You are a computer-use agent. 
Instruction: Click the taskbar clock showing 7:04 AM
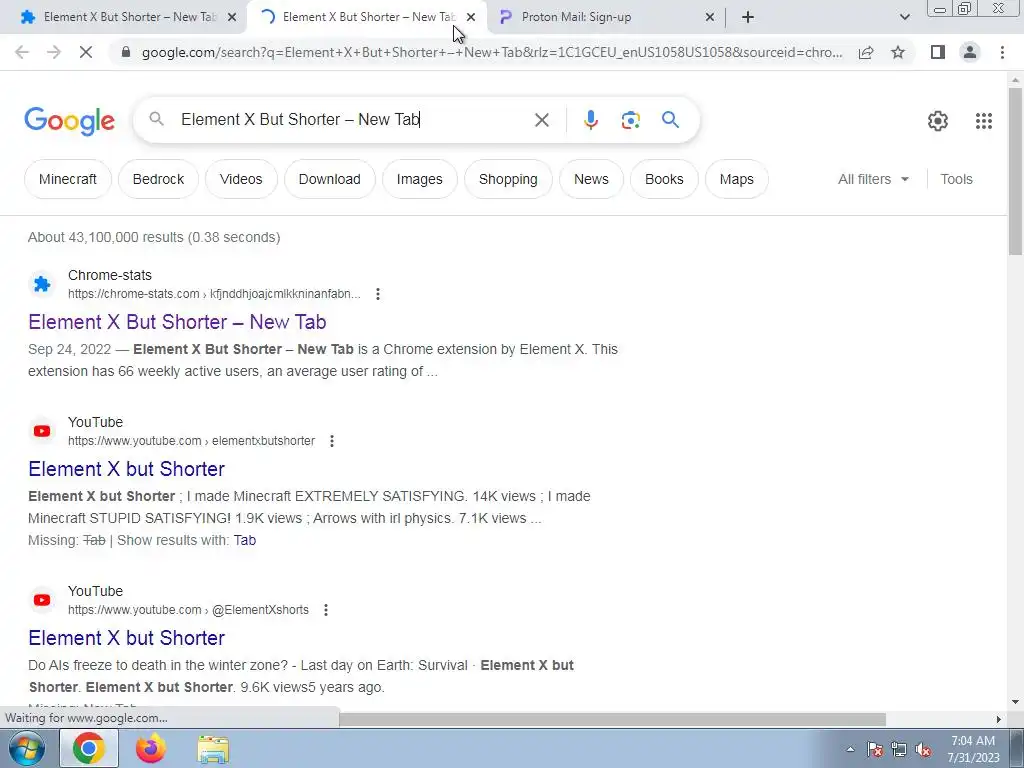pyautogui.click(x=973, y=749)
